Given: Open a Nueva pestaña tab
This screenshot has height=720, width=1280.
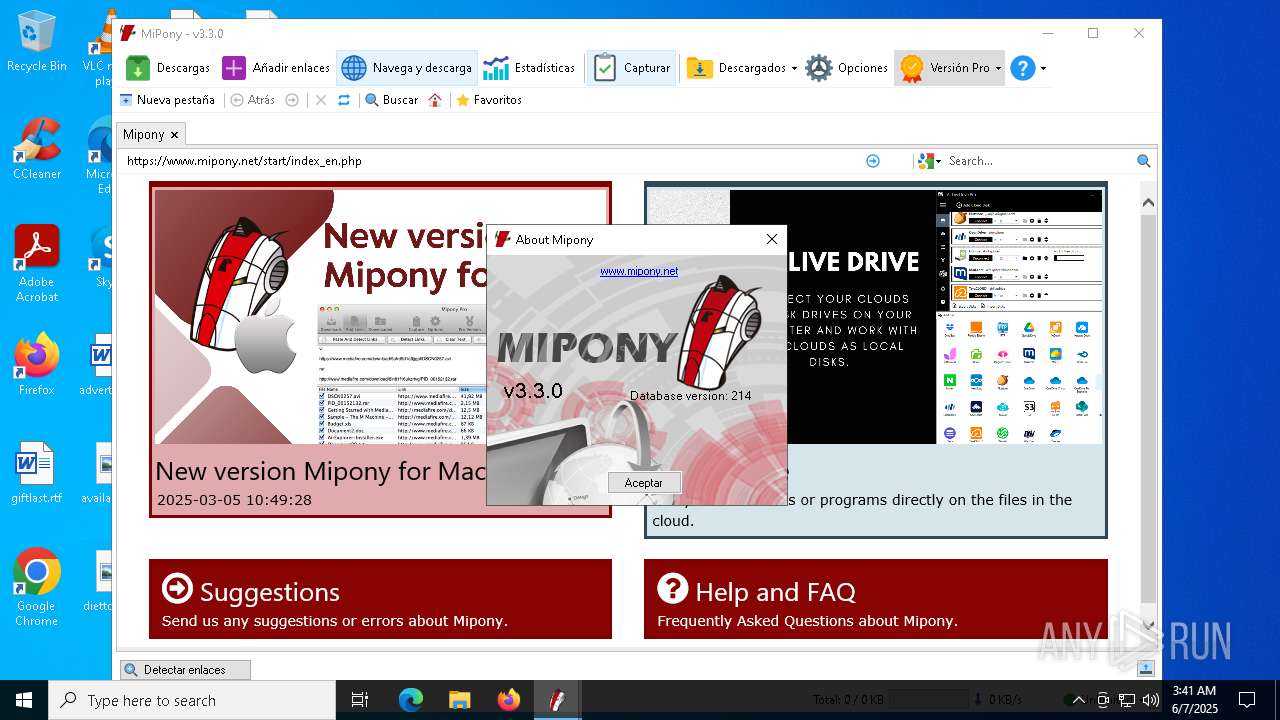Looking at the screenshot, I should click(167, 100).
